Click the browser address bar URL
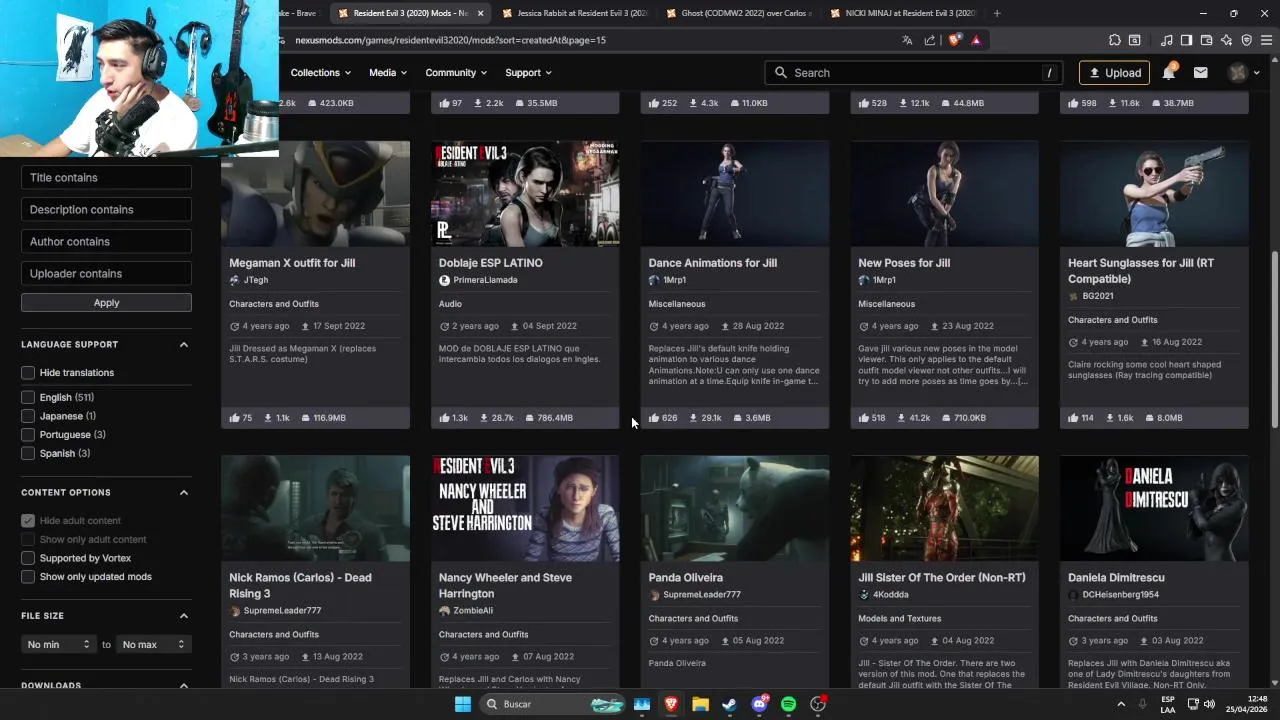 pyautogui.click(x=450, y=40)
